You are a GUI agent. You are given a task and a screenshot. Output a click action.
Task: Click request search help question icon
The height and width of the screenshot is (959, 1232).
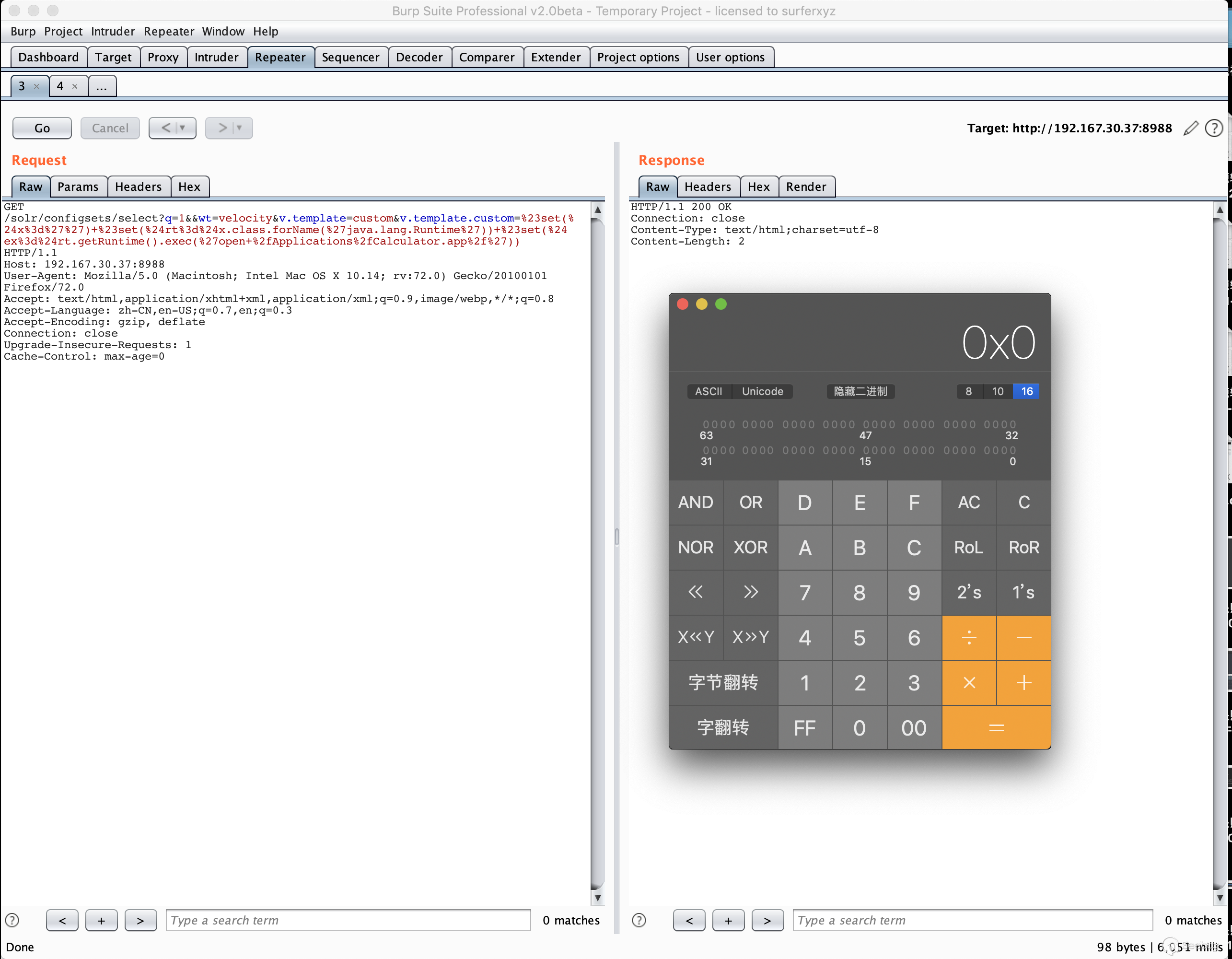pos(12,920)
